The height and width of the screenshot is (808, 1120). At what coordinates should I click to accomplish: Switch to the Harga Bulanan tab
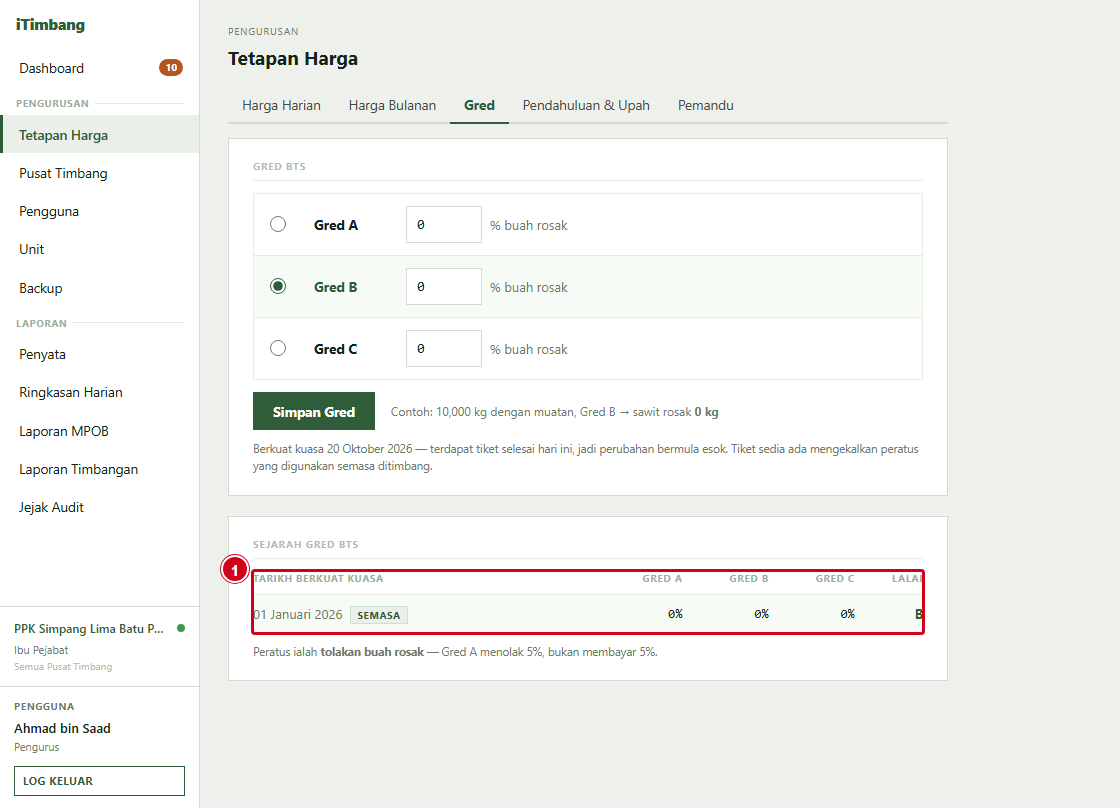tap(392, 105)
